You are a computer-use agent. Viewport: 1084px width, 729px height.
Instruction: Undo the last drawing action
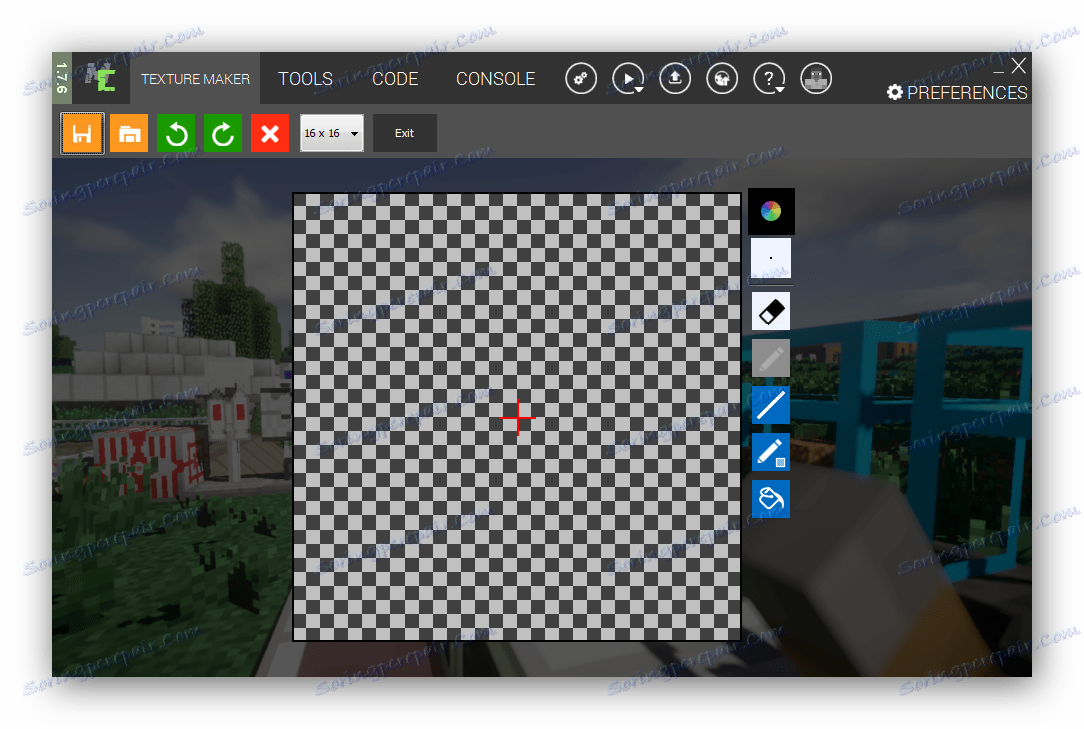tap(176, 133)
